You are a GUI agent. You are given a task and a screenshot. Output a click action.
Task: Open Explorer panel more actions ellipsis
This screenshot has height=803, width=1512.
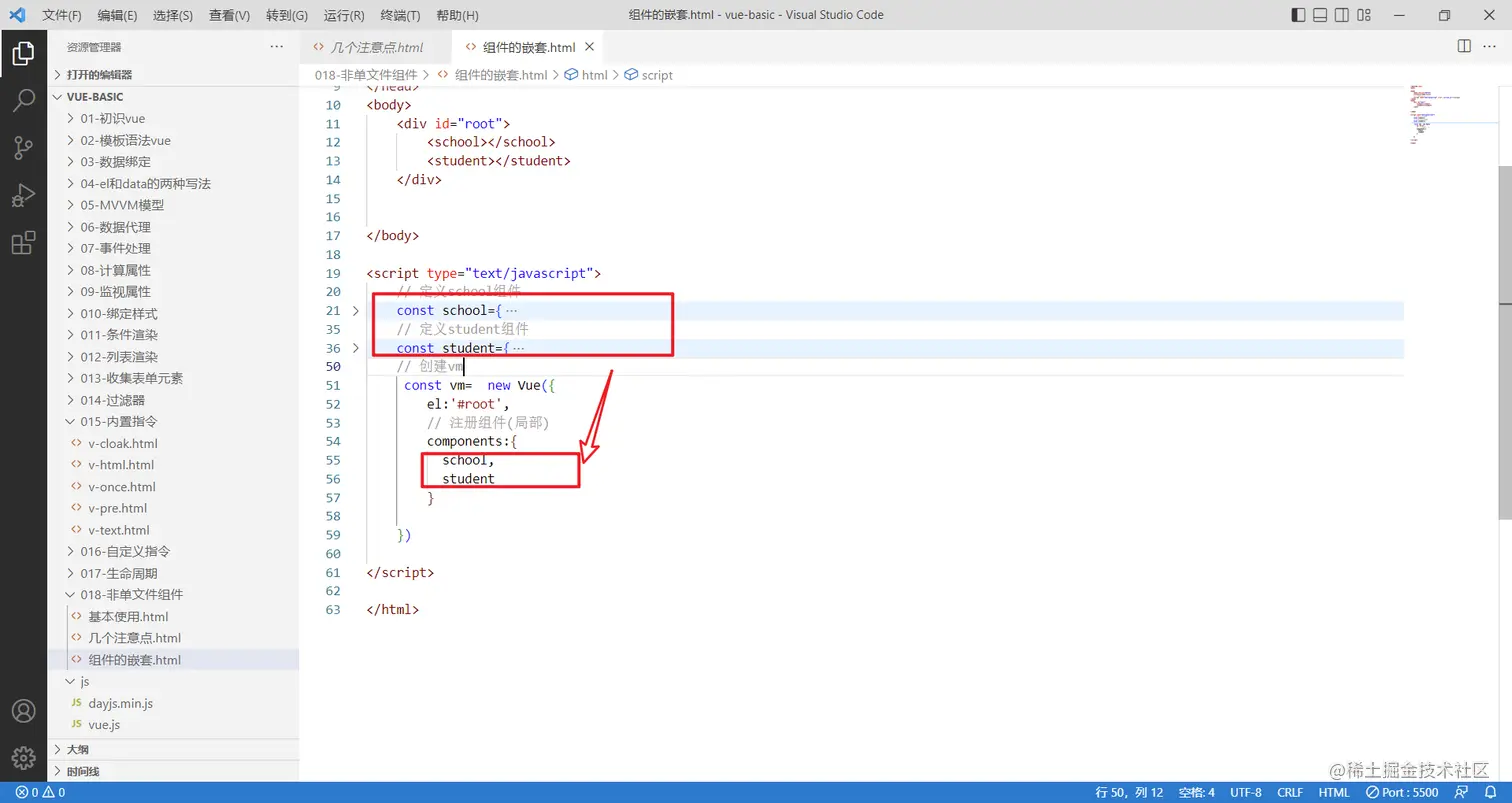[x=277, y=47]
